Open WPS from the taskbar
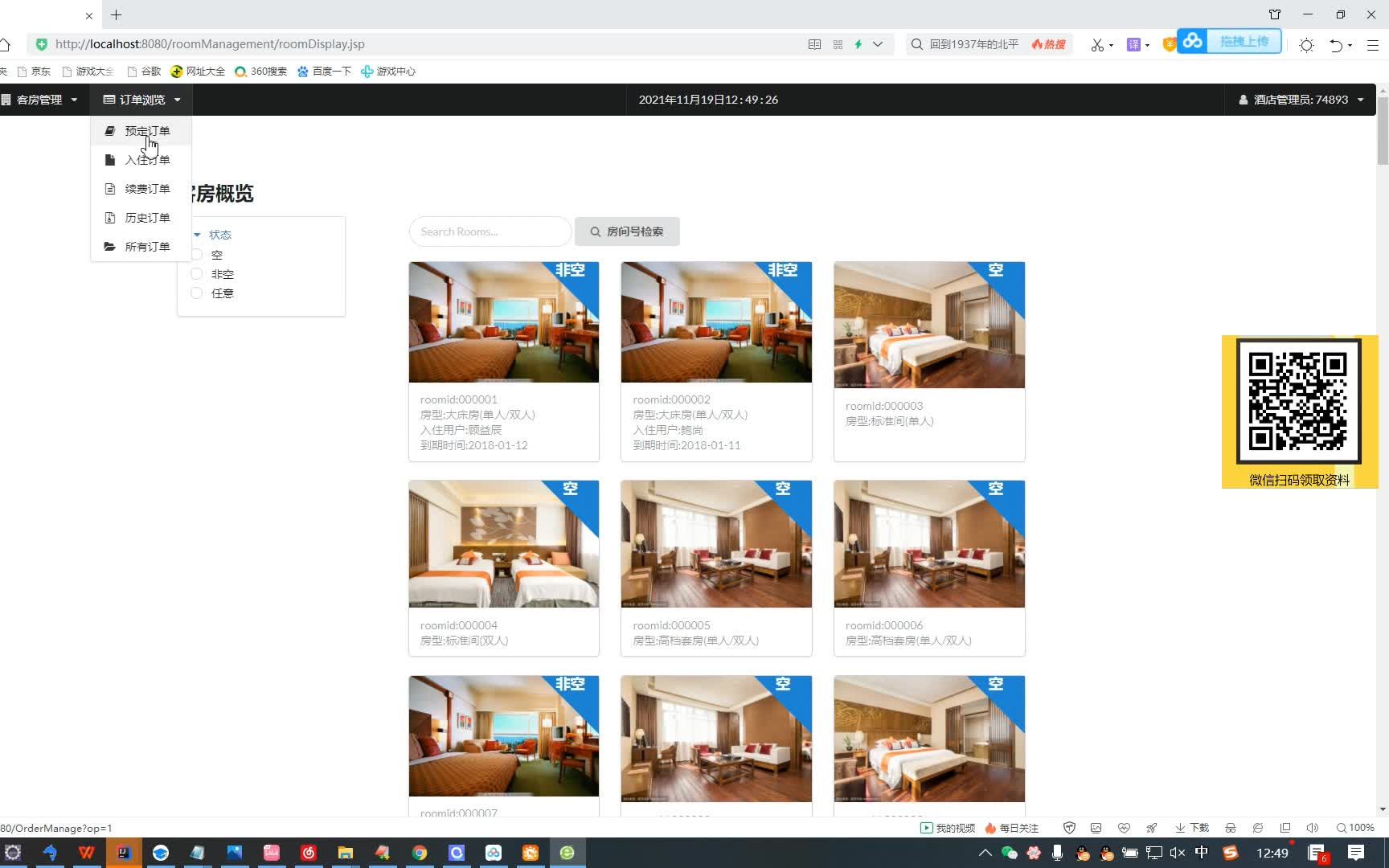The image size is (1389, 868). (87, 853)
